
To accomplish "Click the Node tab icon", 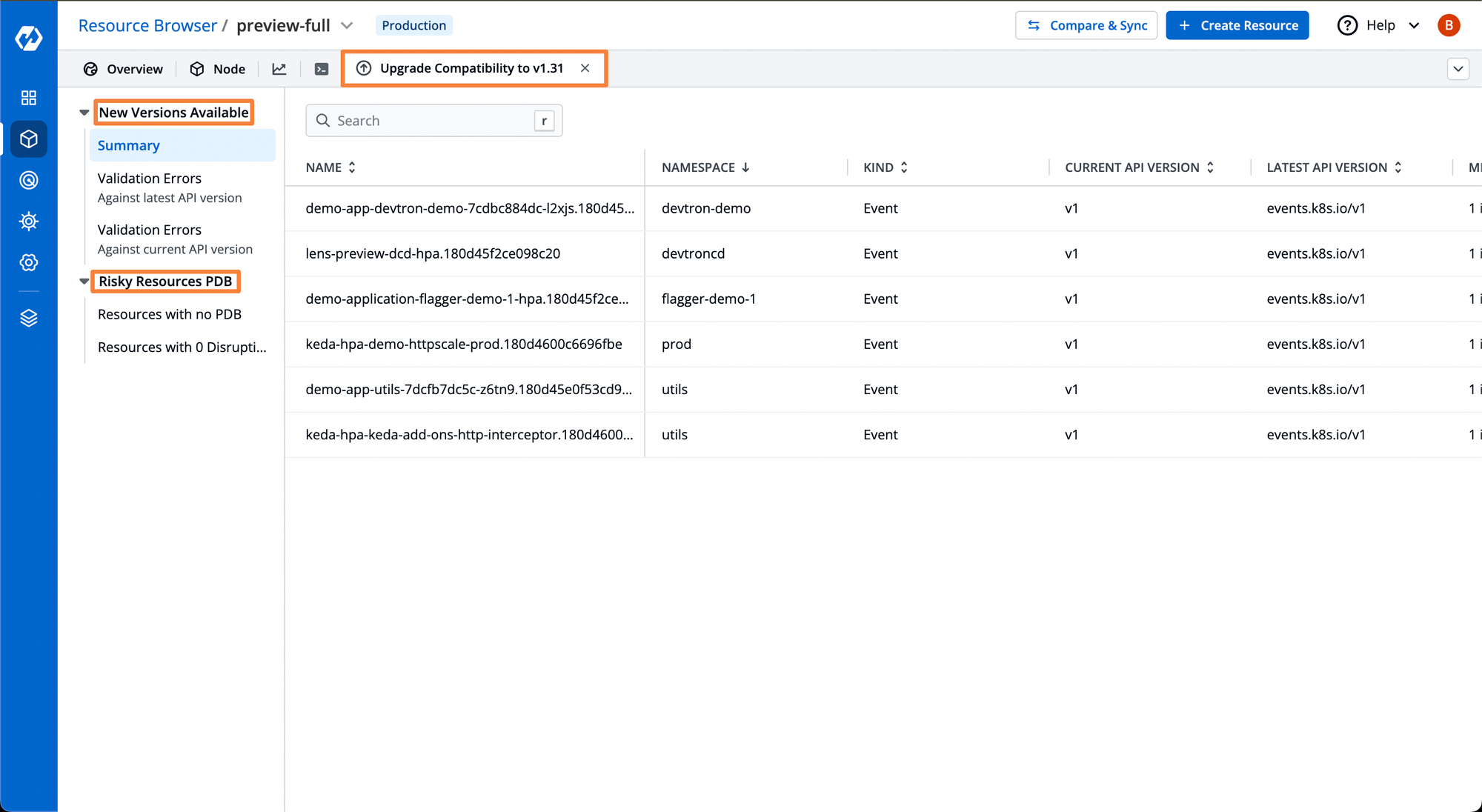I will tap(197, 68).
